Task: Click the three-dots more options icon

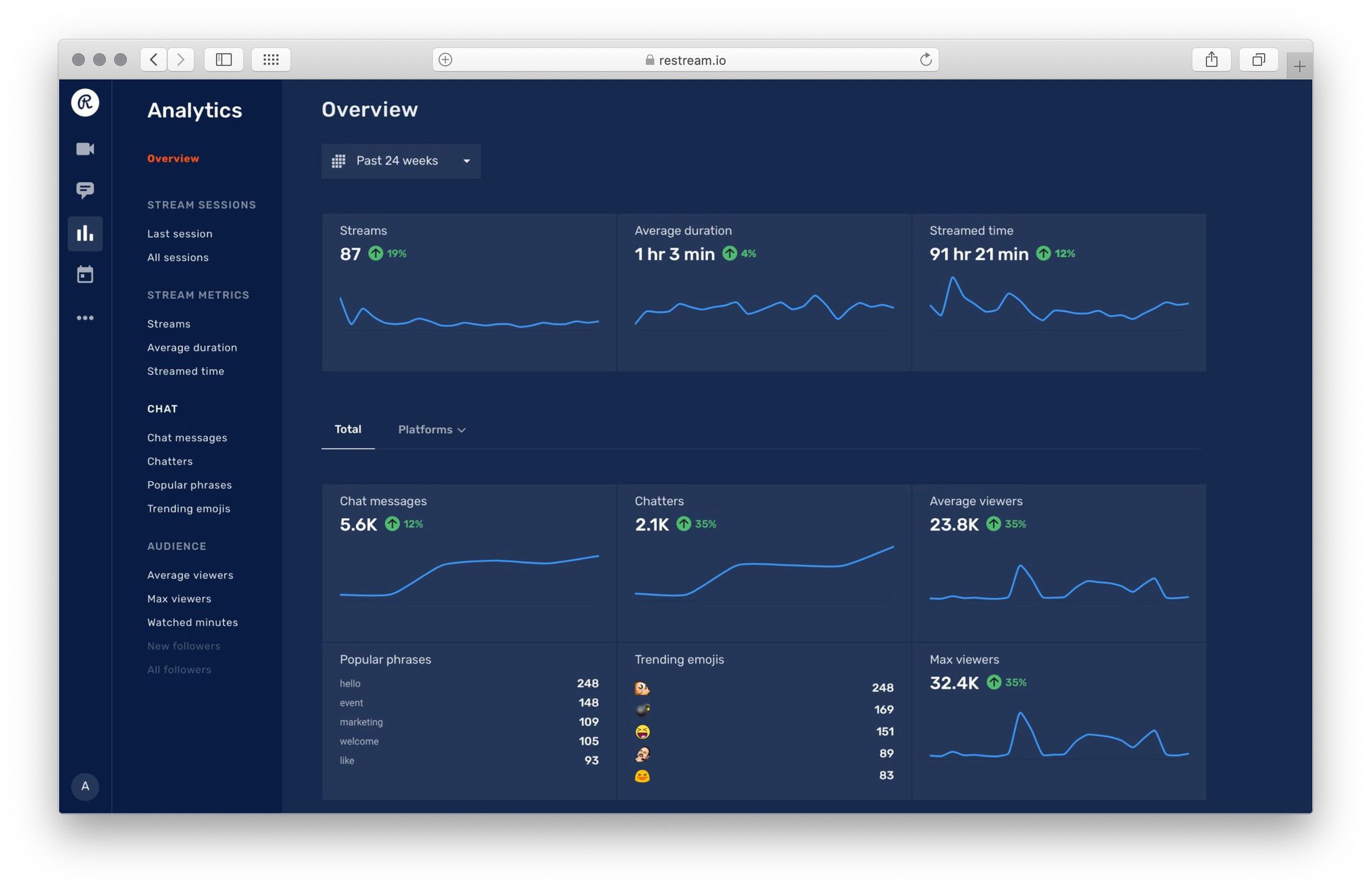Action: [x=85, y=318]
